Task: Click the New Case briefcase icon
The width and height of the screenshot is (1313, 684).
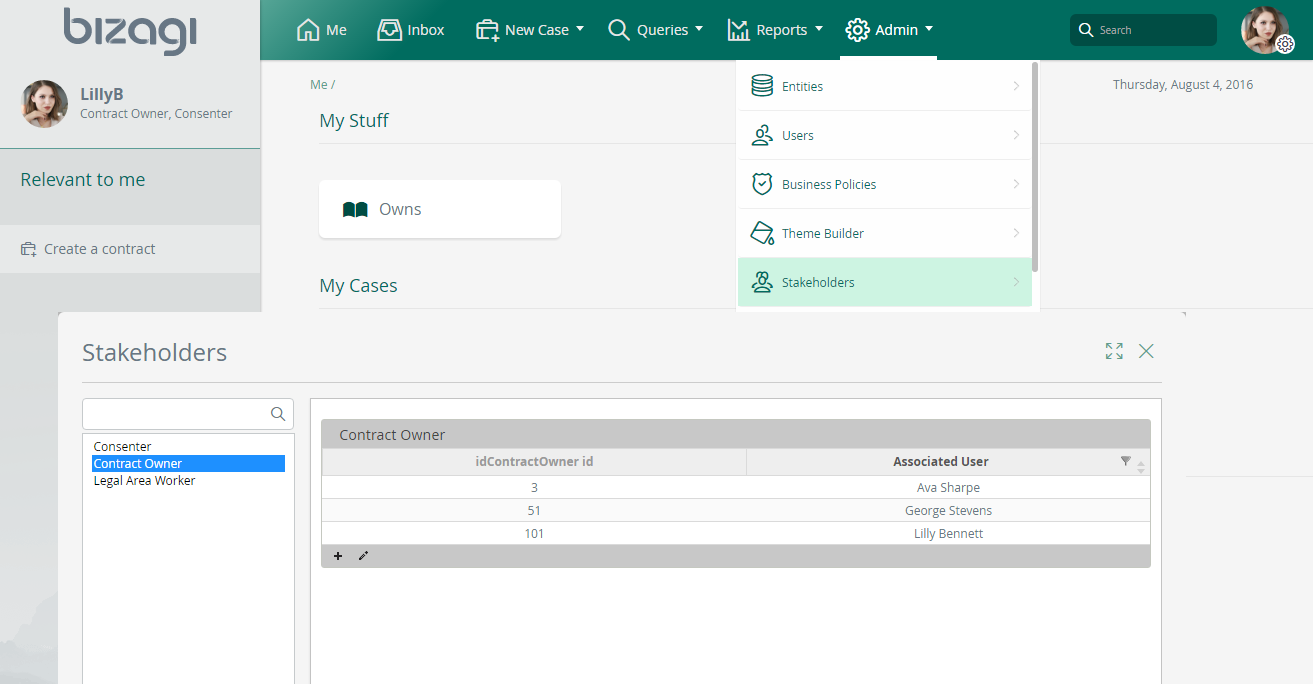Action: (x=487, y=30)
